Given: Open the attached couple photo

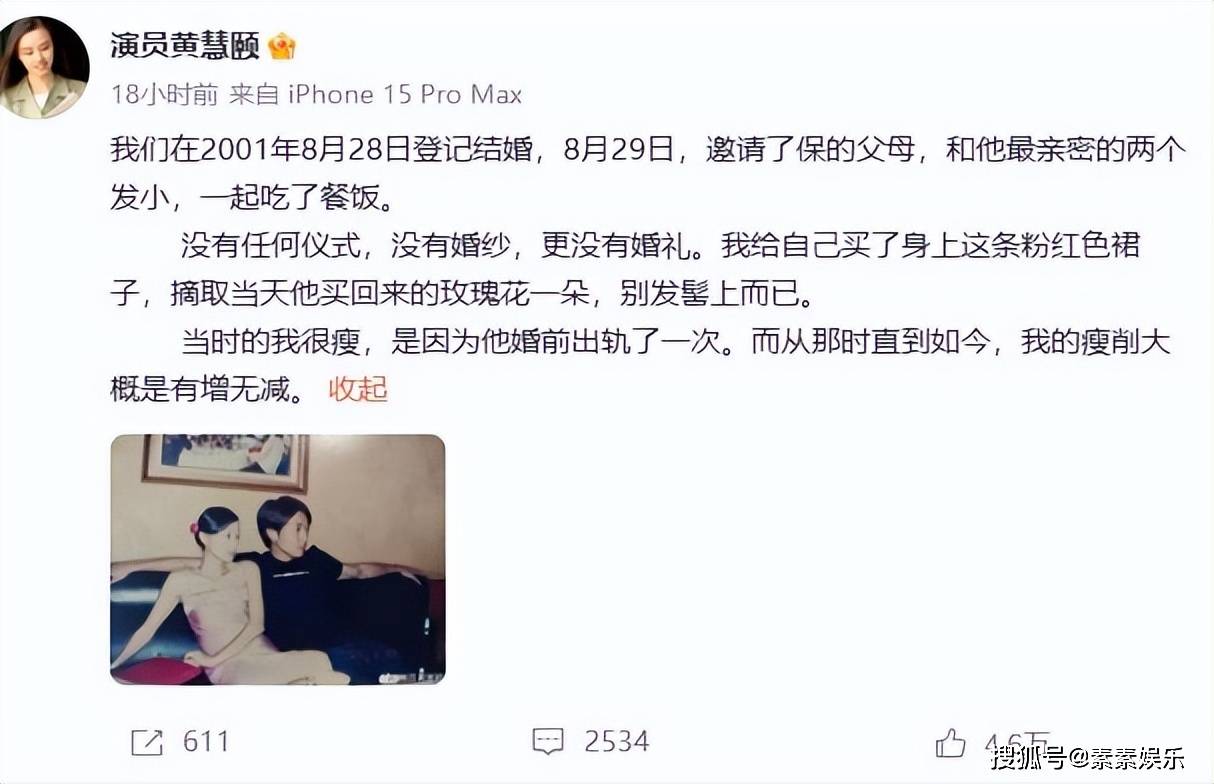Looking at the screenshot, I should [x=277, y=559].
